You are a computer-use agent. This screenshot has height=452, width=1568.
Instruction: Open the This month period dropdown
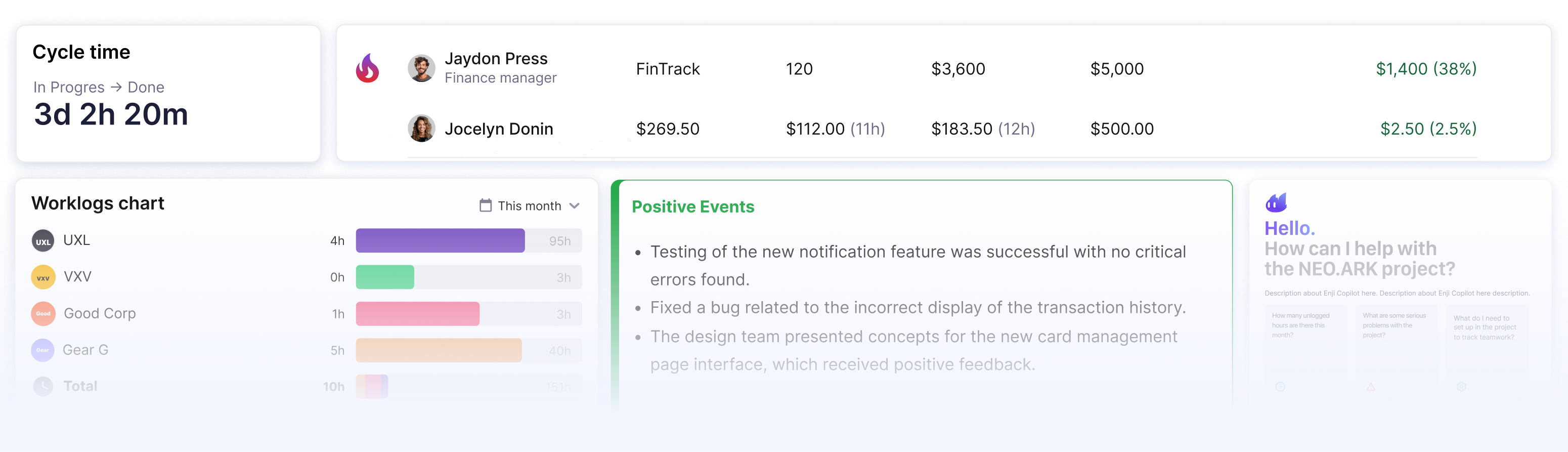tap(529, 206)
